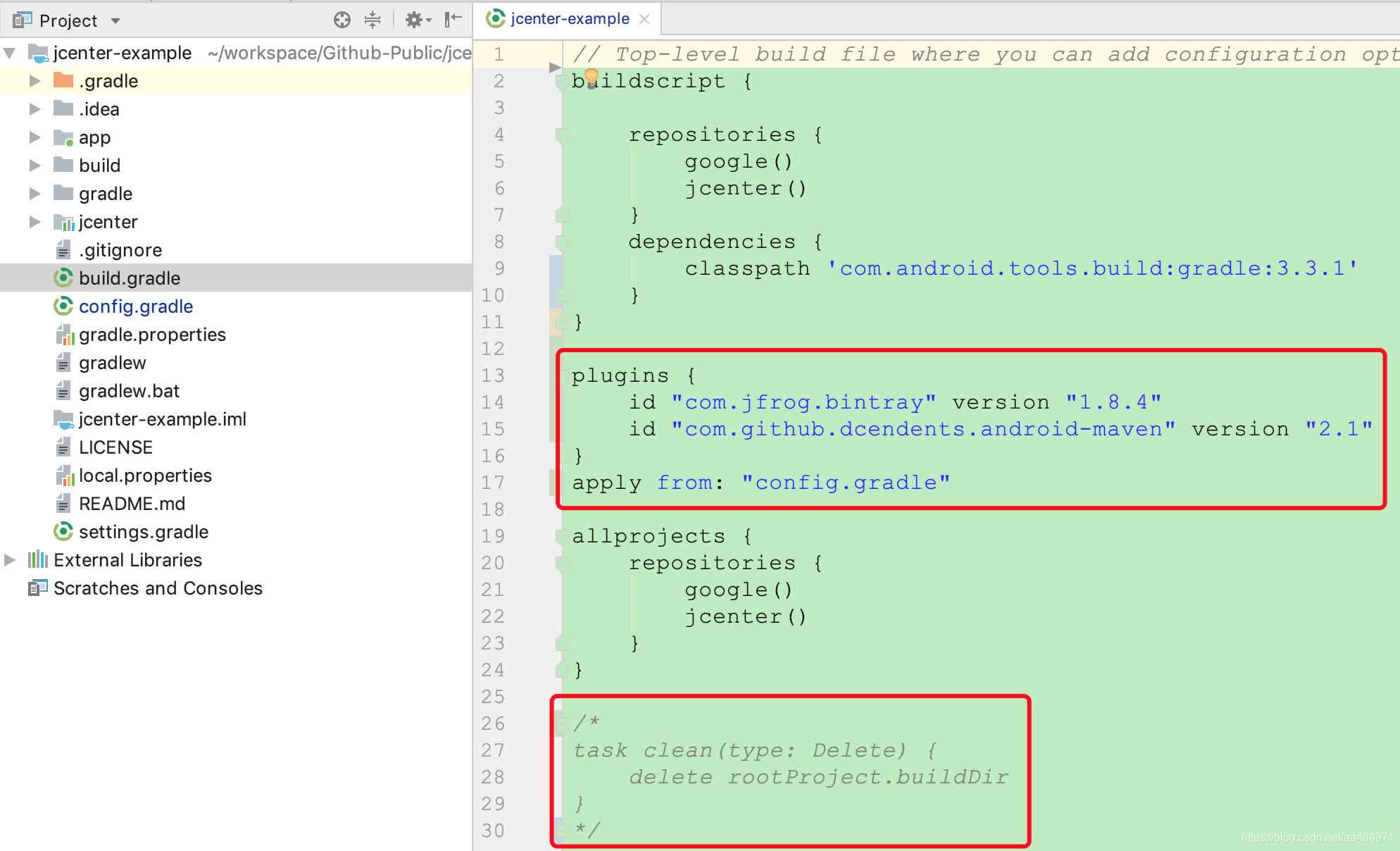The width and height of the screenshot is (1400, 851).
Task: Click the collapse all icon in Project toolbar
Action: pyautogui.click(x=373, y=20)
